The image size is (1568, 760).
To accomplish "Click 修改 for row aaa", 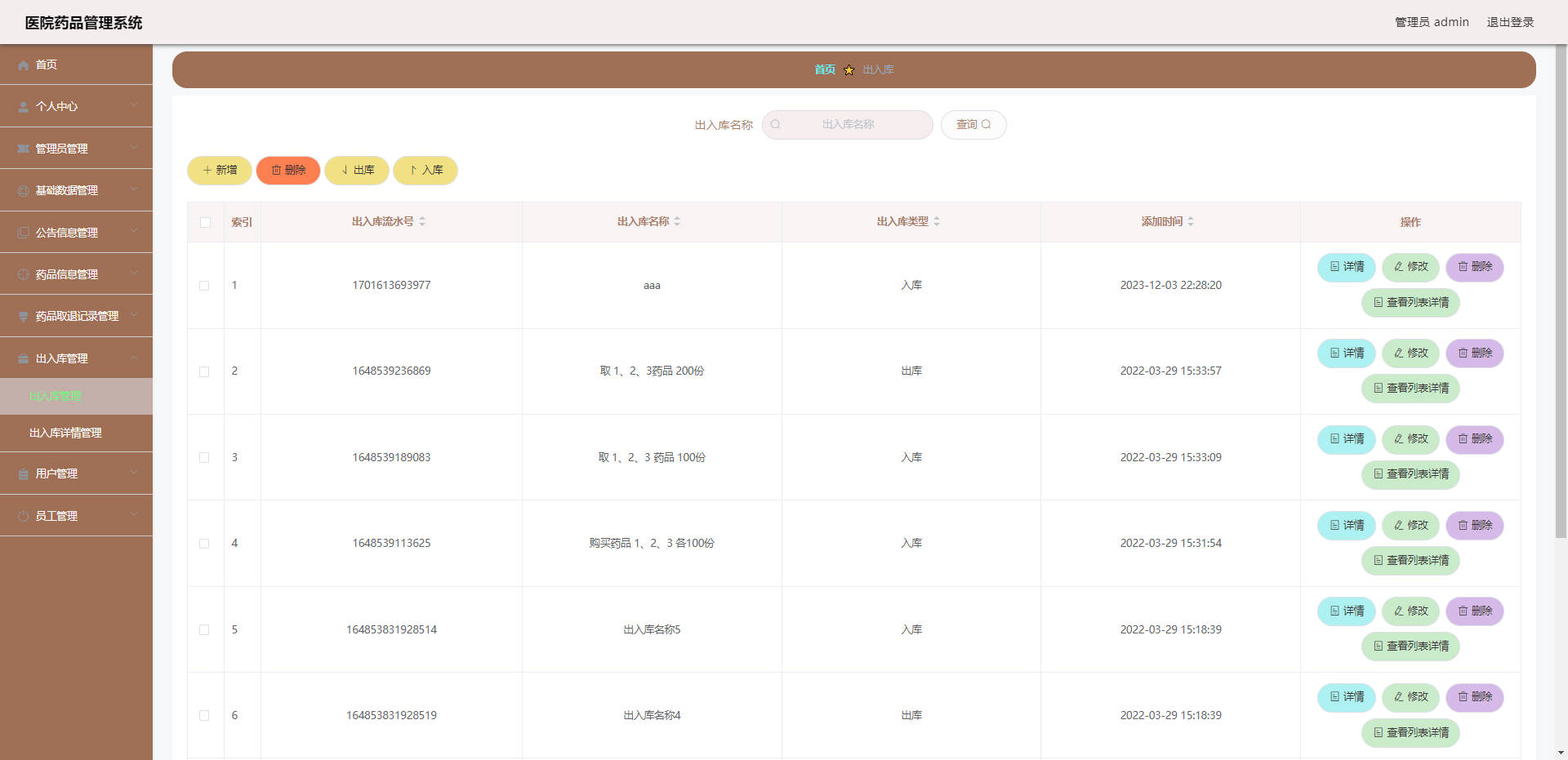I will [x=1410, y=267].
